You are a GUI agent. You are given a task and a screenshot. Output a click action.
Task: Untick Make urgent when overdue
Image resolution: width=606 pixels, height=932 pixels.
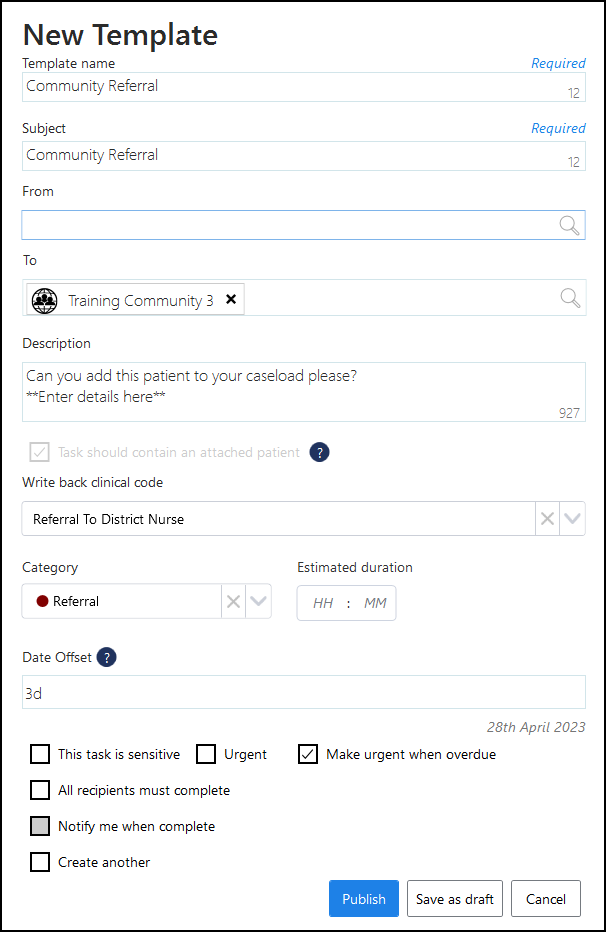point(308,754)
